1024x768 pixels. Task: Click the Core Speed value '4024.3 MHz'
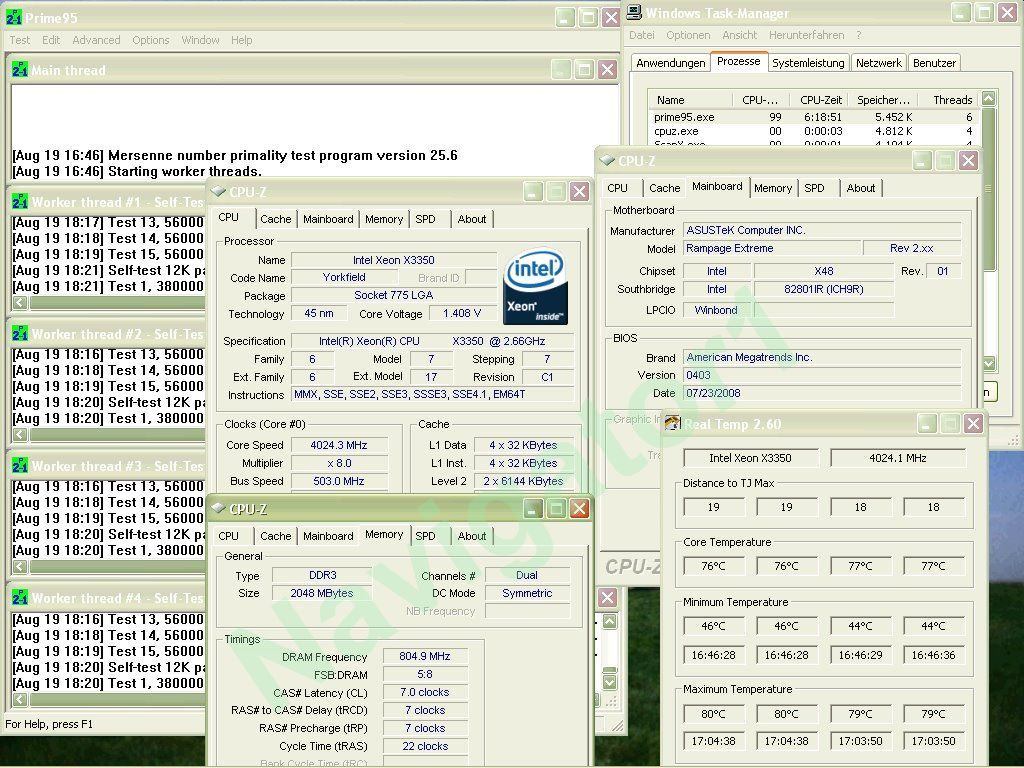(339, 445)
